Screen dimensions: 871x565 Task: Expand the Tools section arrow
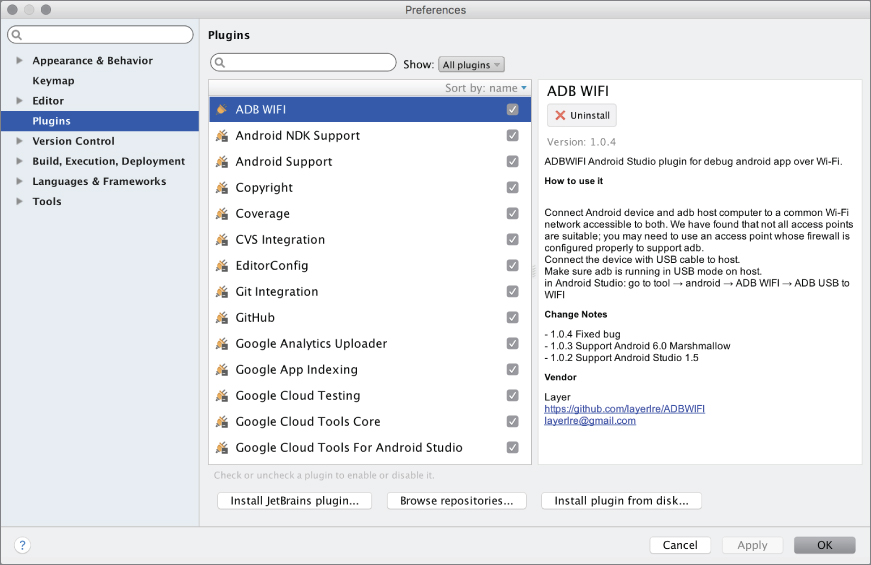coord(19,201)
